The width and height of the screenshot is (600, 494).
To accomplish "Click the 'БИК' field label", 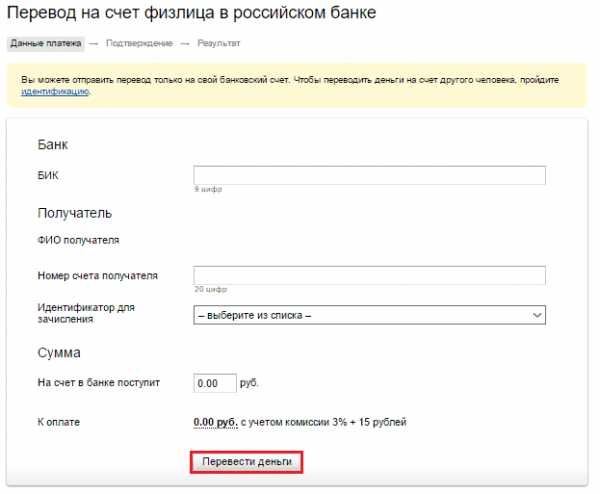I will coord(48,175).
